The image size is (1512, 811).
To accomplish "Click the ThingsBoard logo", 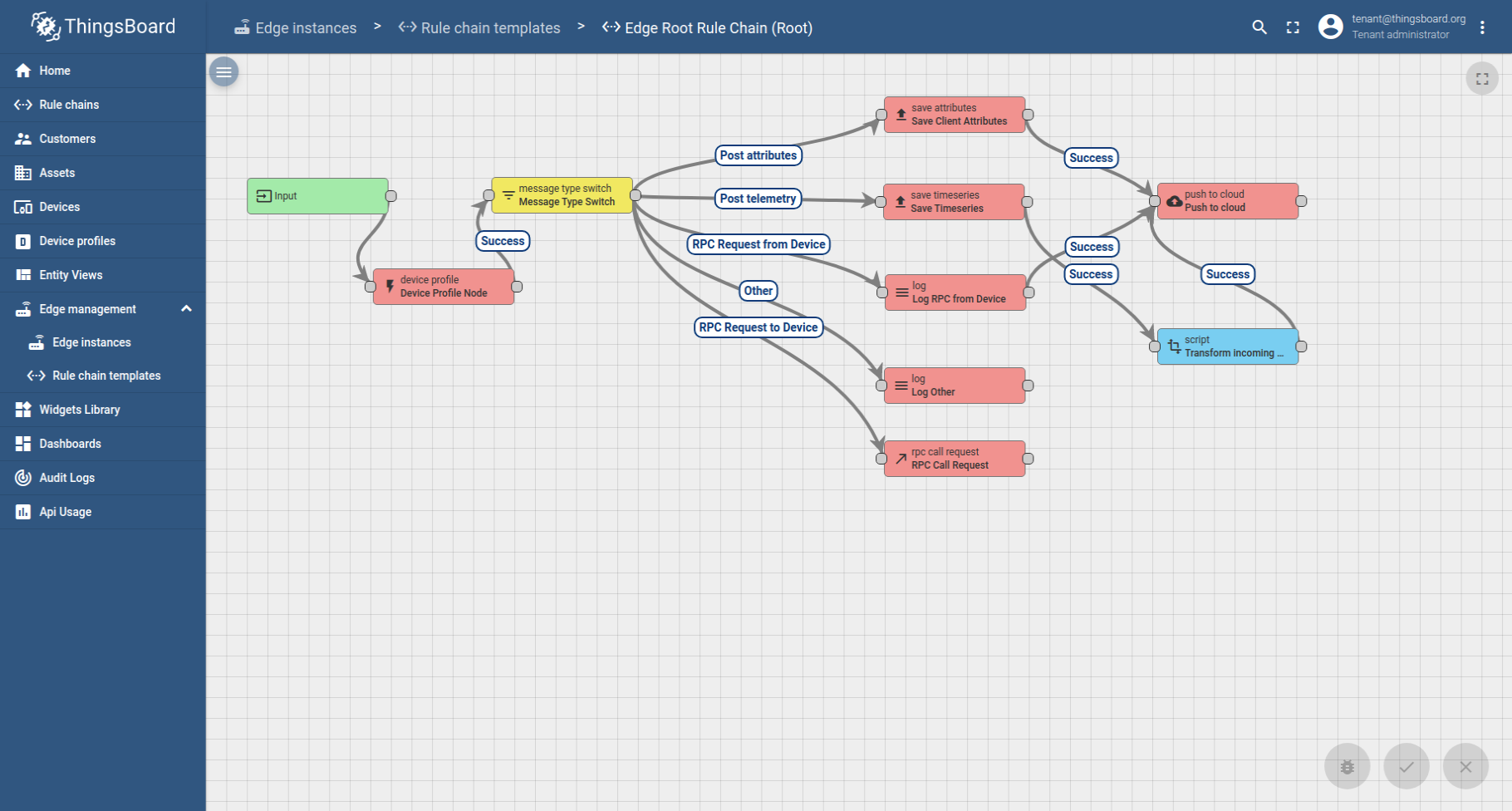I will tap(103, 27).
